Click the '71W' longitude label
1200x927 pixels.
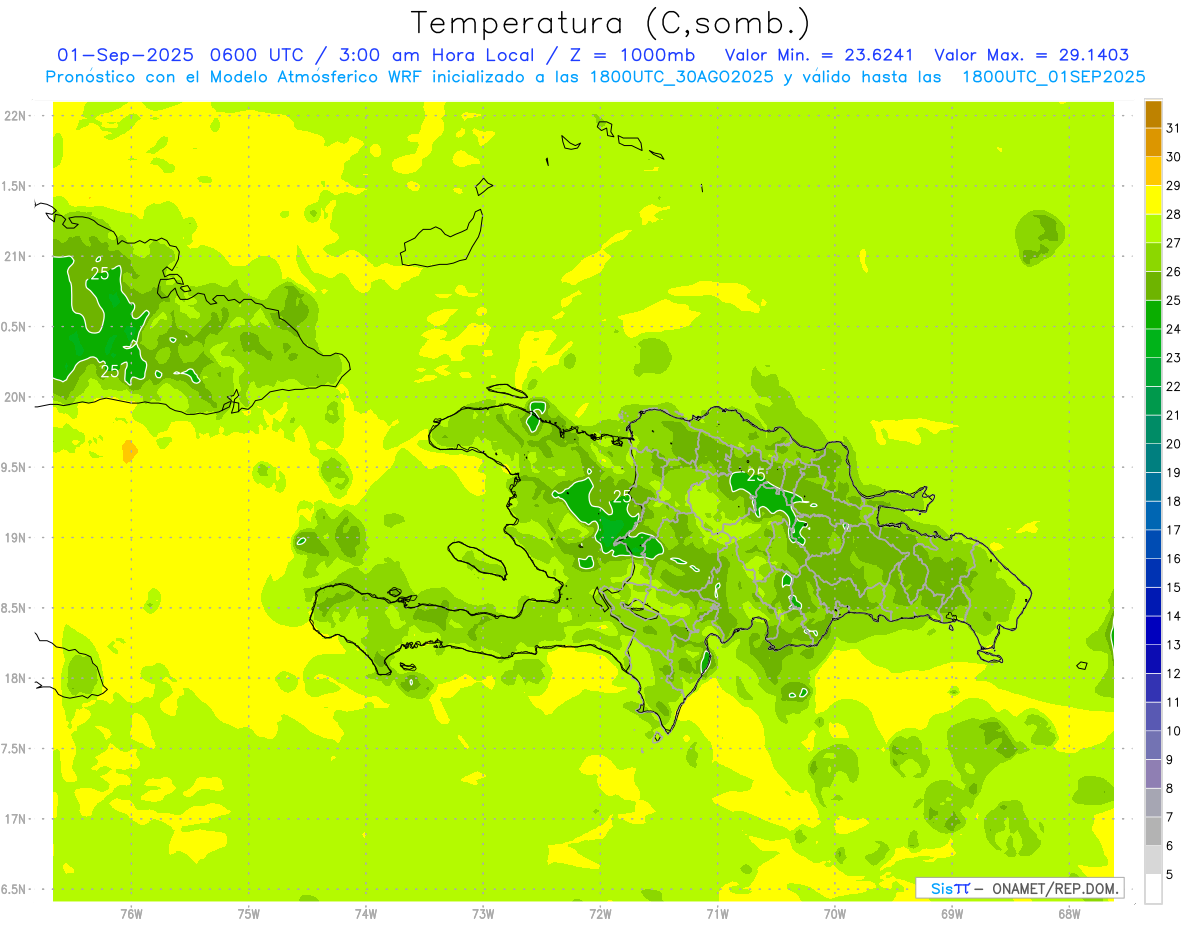pyautogui.click(x=717, y=914)
